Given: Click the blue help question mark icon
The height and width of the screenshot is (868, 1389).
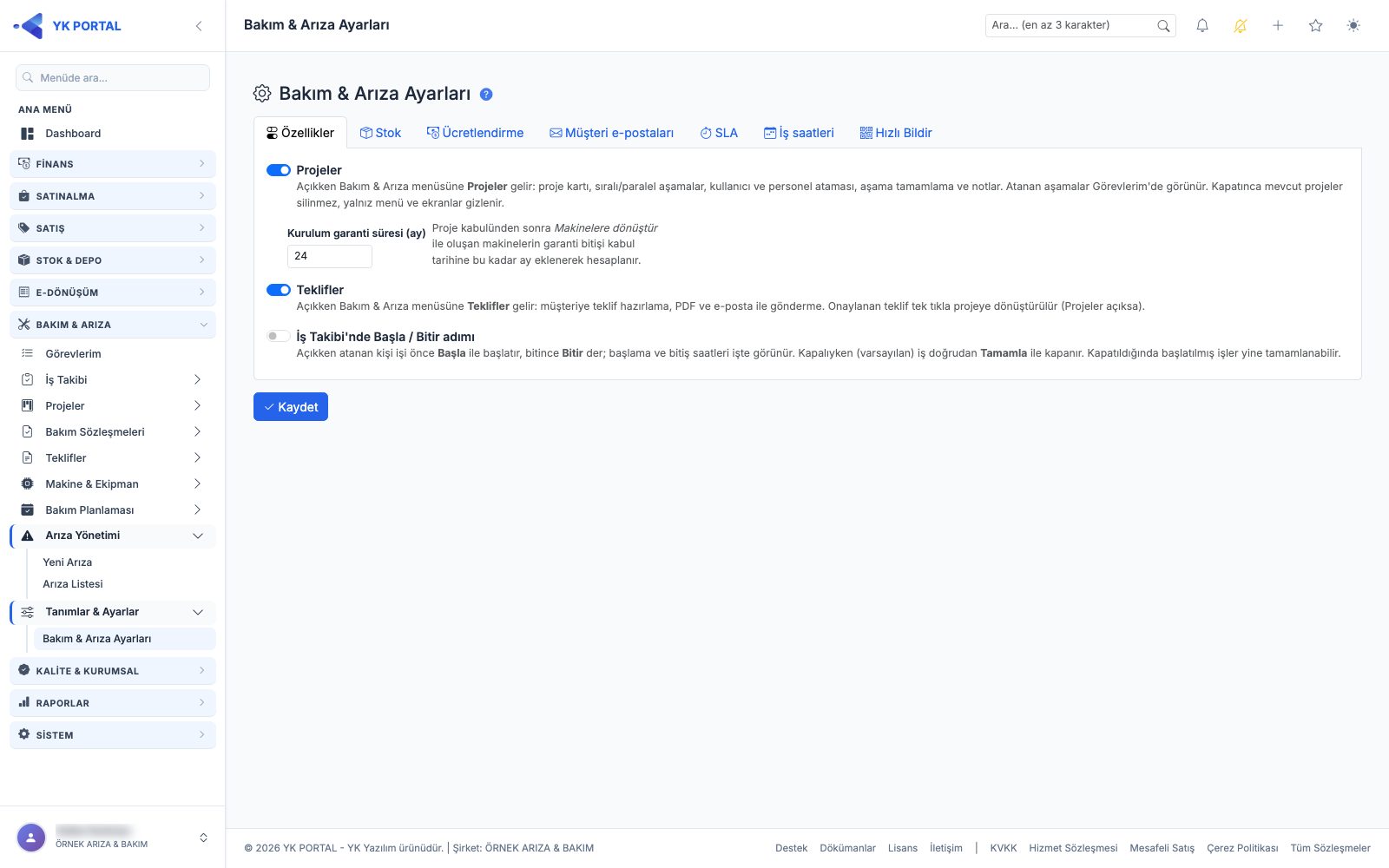Looking at the screenshot, I should [486, 94].
